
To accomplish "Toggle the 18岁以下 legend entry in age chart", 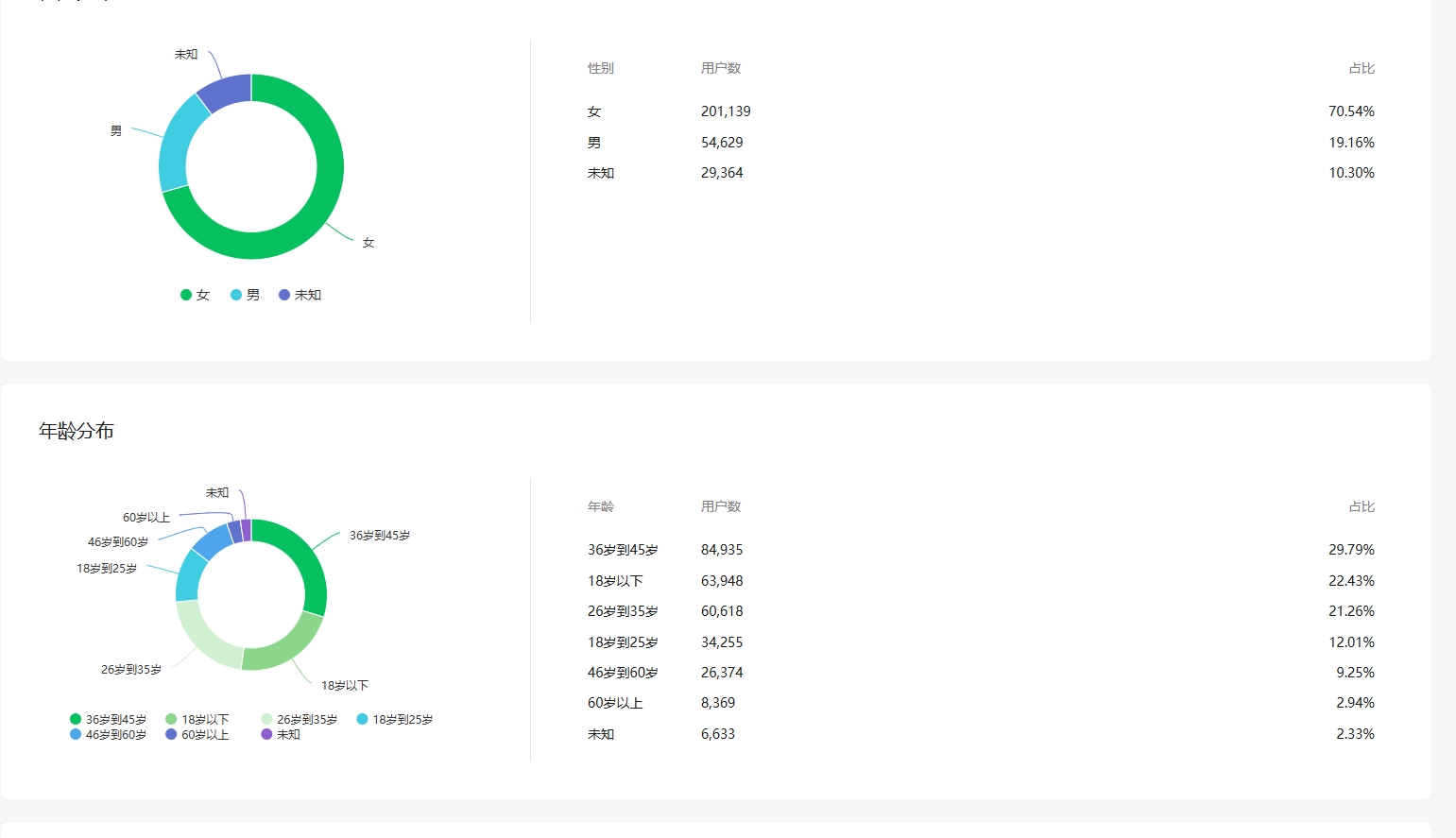I will coord(197,720).
